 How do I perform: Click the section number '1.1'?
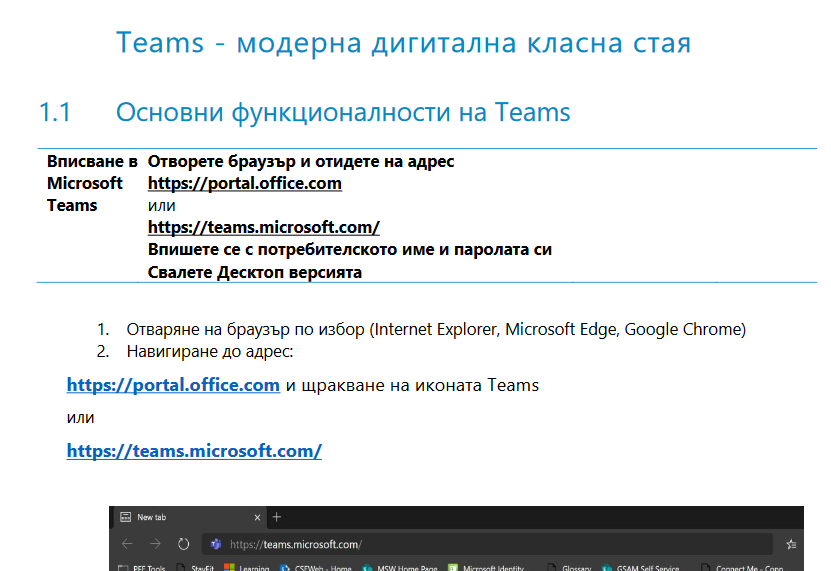(x=55, y=112)
